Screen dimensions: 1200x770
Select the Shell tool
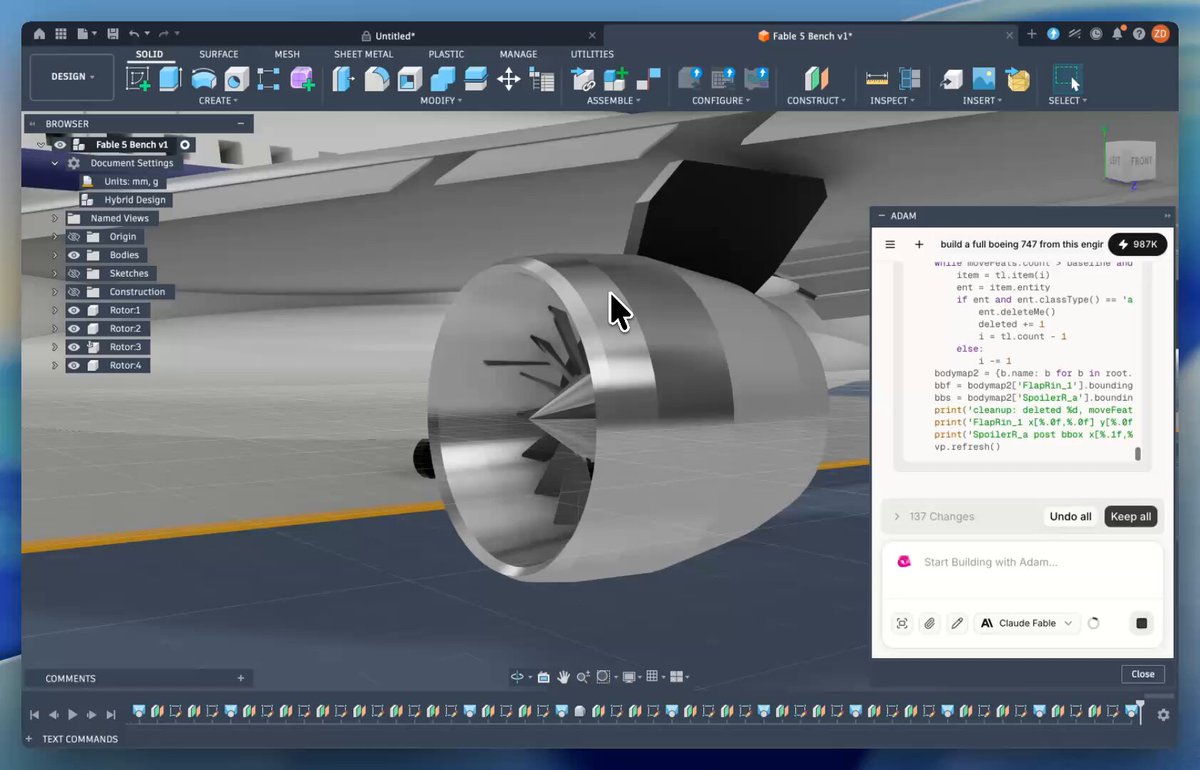click(410, 79)
